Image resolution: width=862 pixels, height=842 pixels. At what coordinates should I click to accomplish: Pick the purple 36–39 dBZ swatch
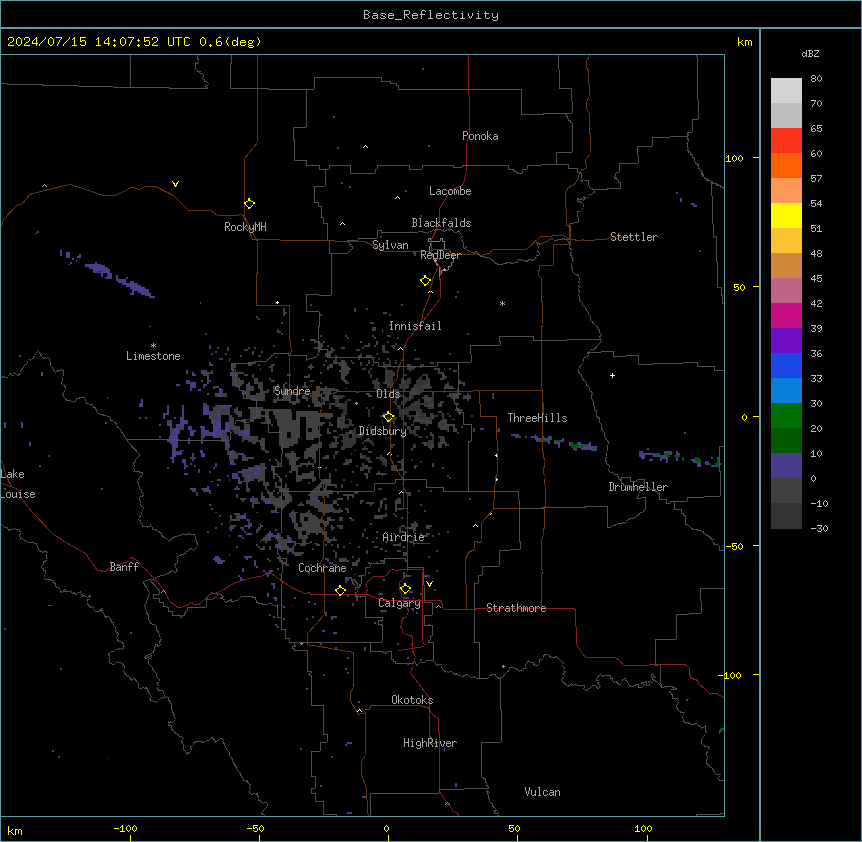[x=786, y=341]
